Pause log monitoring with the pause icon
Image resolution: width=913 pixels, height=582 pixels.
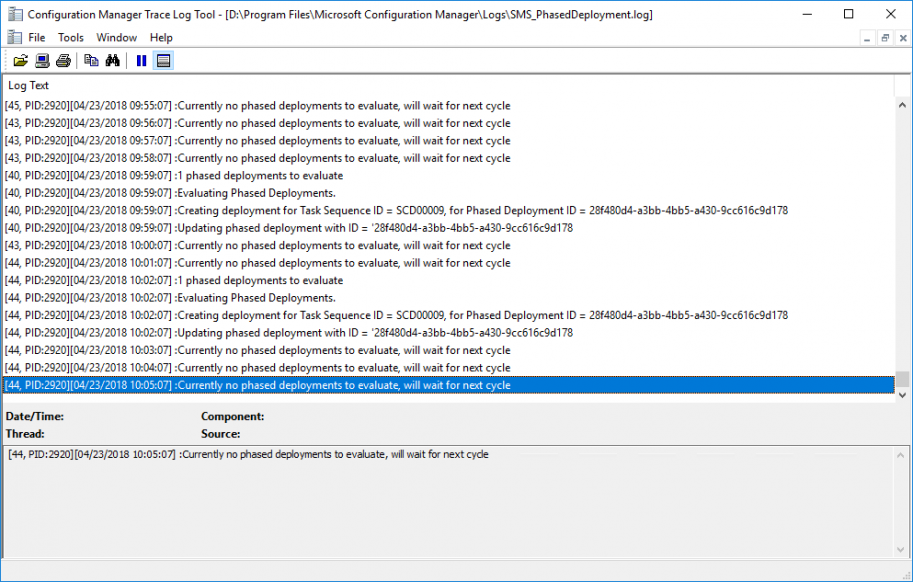(x=141, y=61)
